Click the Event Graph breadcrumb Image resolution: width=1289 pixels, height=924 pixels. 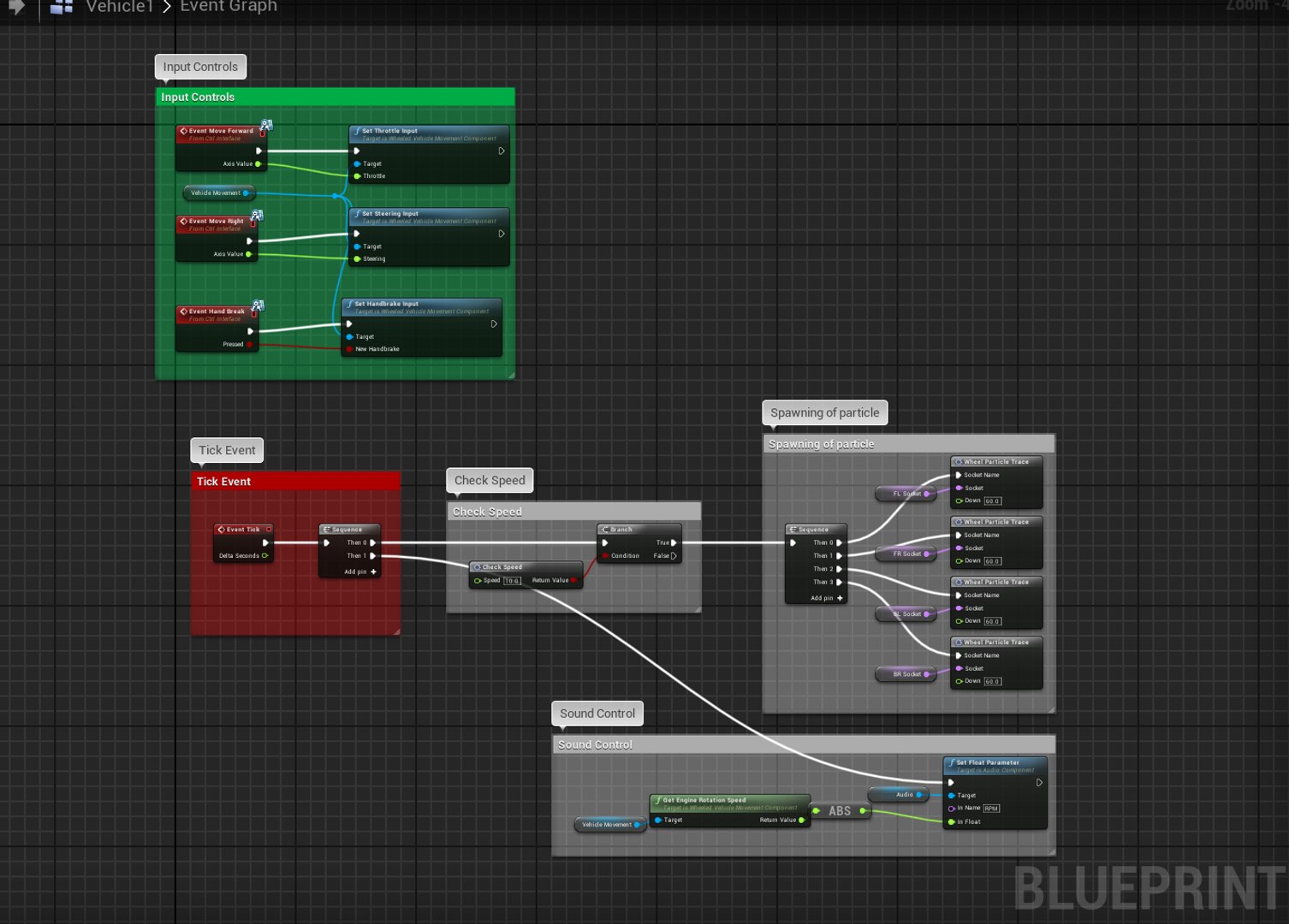(229, 7)
